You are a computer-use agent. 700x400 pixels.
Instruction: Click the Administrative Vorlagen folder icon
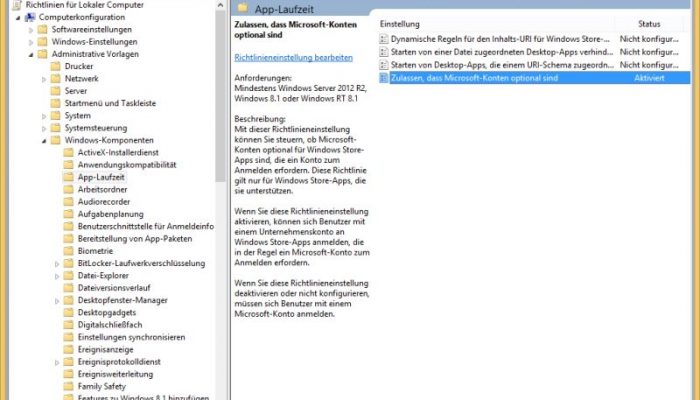pos(43,54)
